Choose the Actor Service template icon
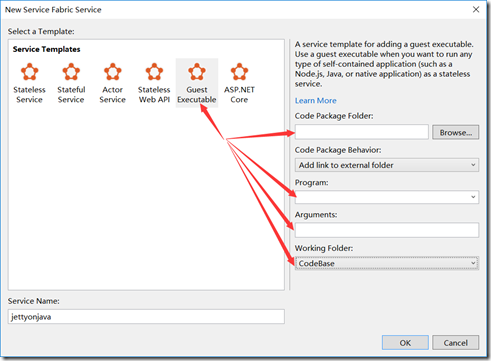Screen dimensions: 491x361 [x=112, y=72]
